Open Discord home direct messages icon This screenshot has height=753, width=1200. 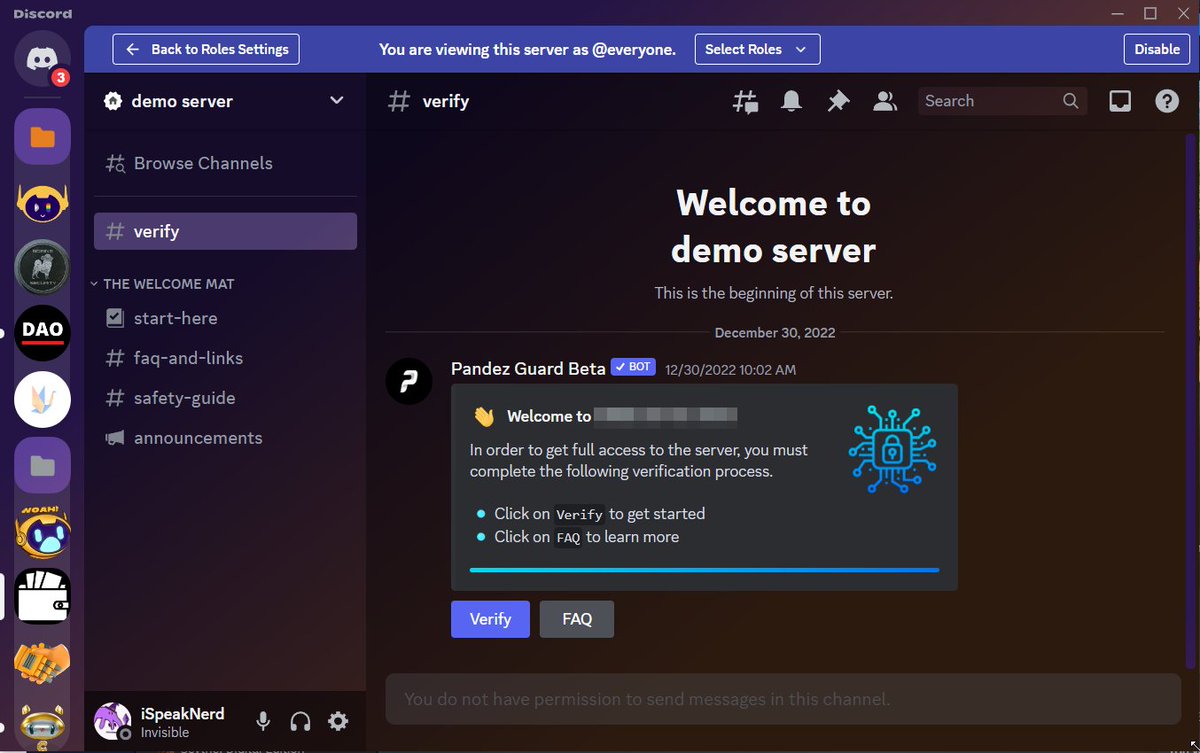click(x=42, y=59)
